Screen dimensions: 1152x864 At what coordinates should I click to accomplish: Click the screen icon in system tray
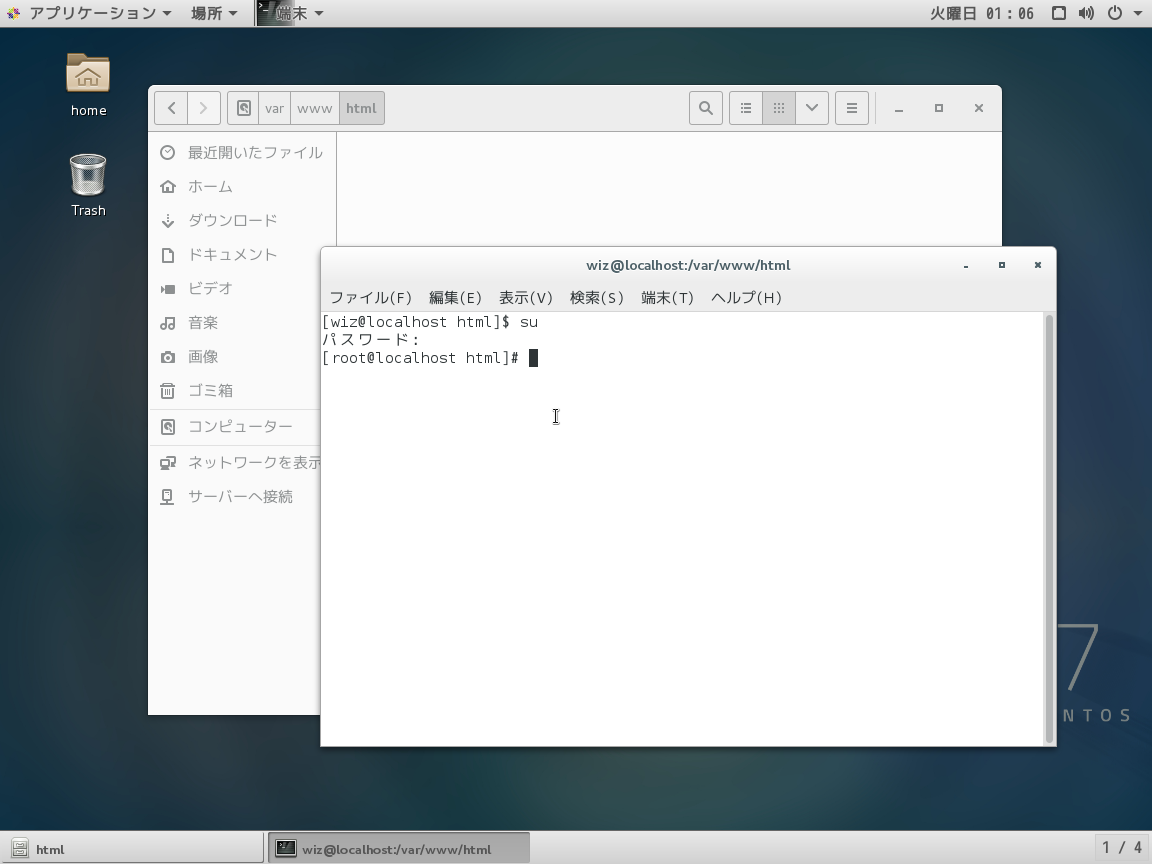[x=1059, y=13]
